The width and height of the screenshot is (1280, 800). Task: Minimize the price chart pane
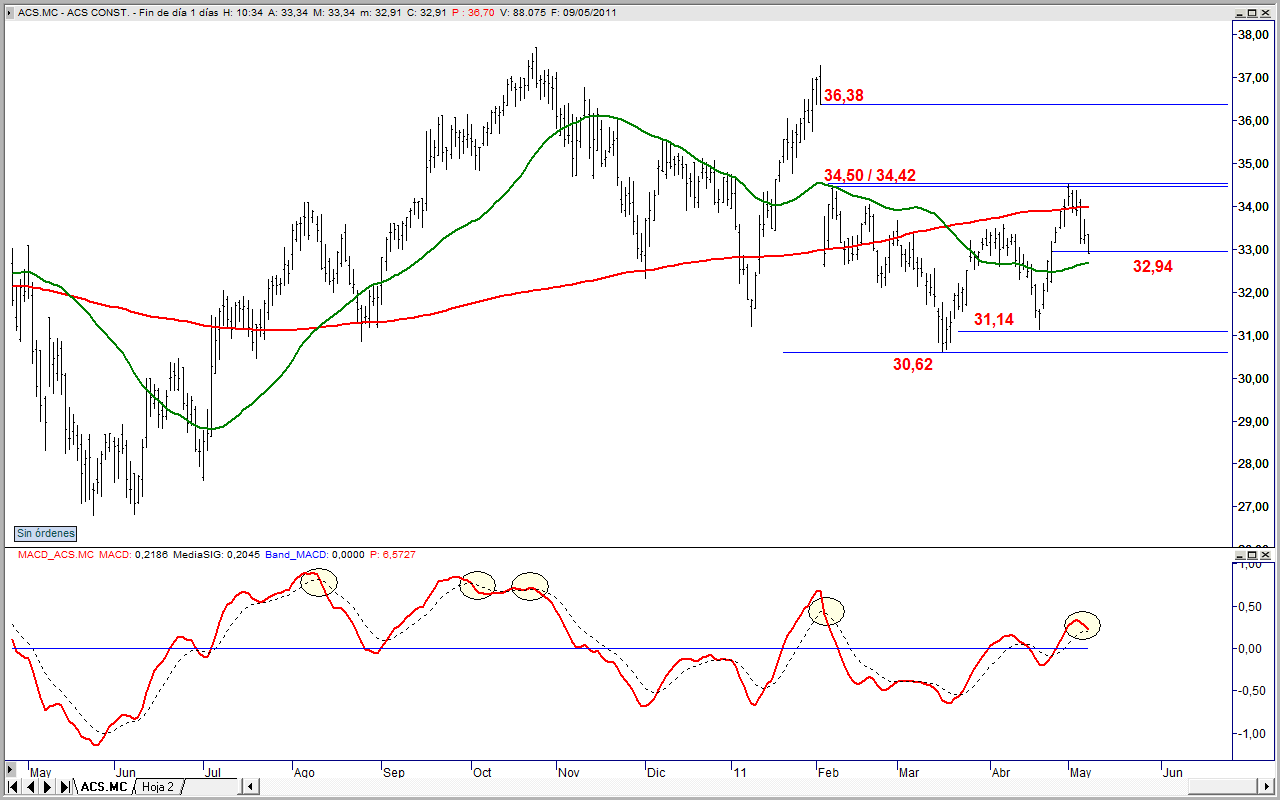[1240, 13]
